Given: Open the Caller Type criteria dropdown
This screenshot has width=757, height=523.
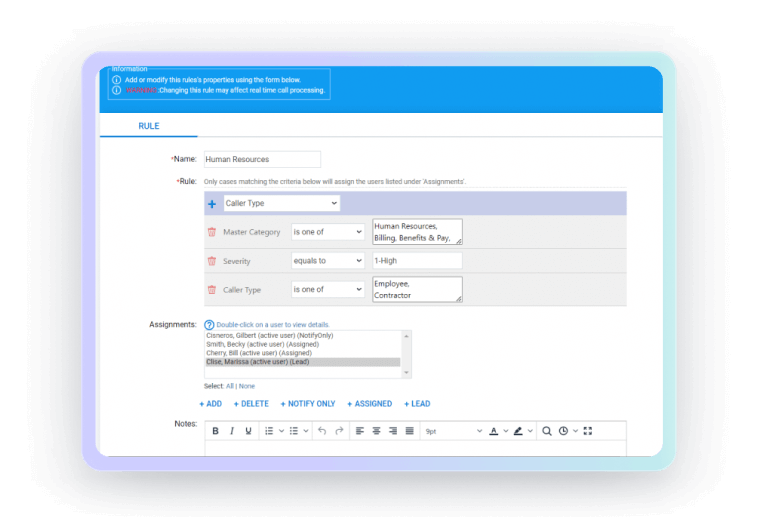Looking at the screenshot, I should 281,204.
